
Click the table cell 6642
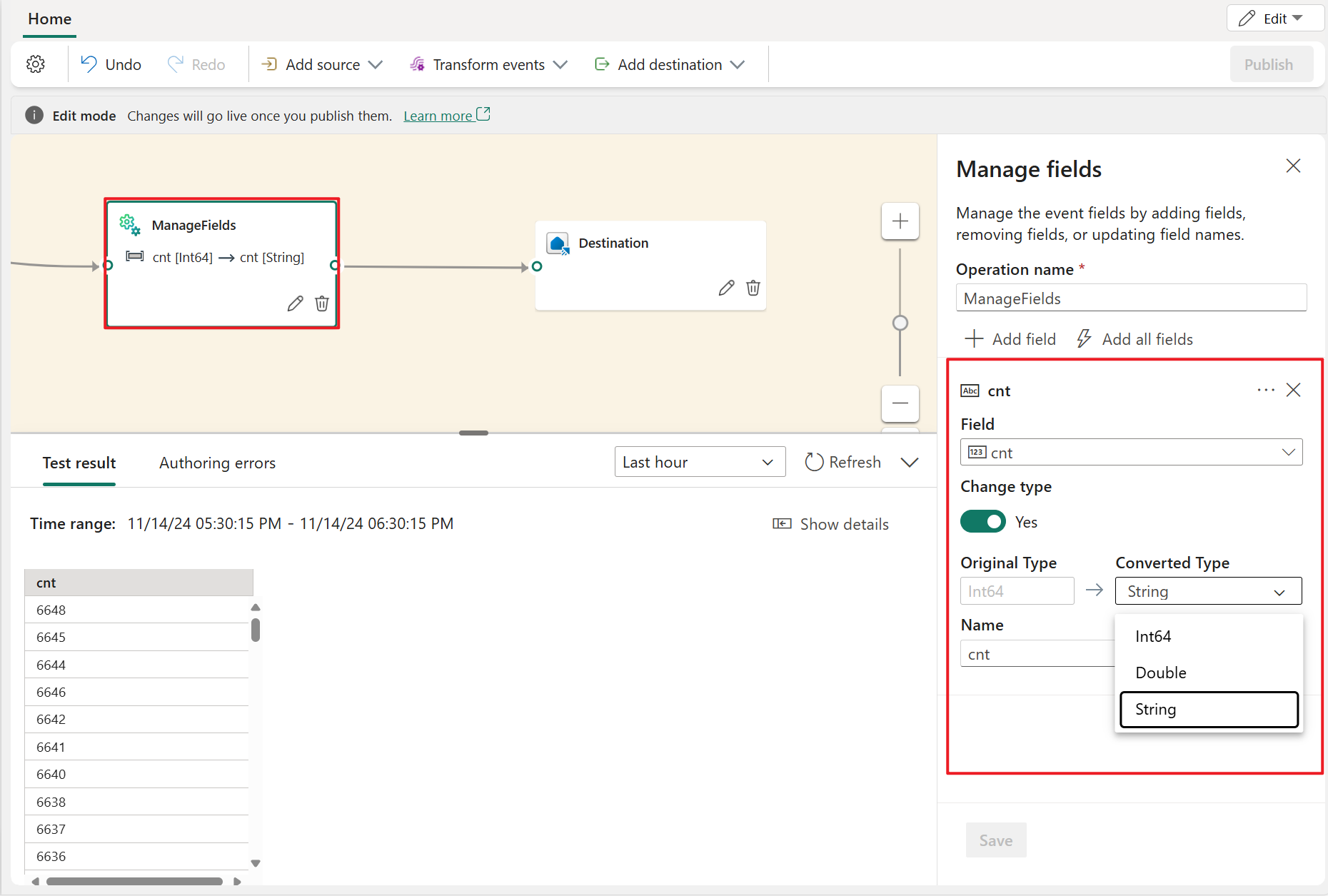point(136,719)
